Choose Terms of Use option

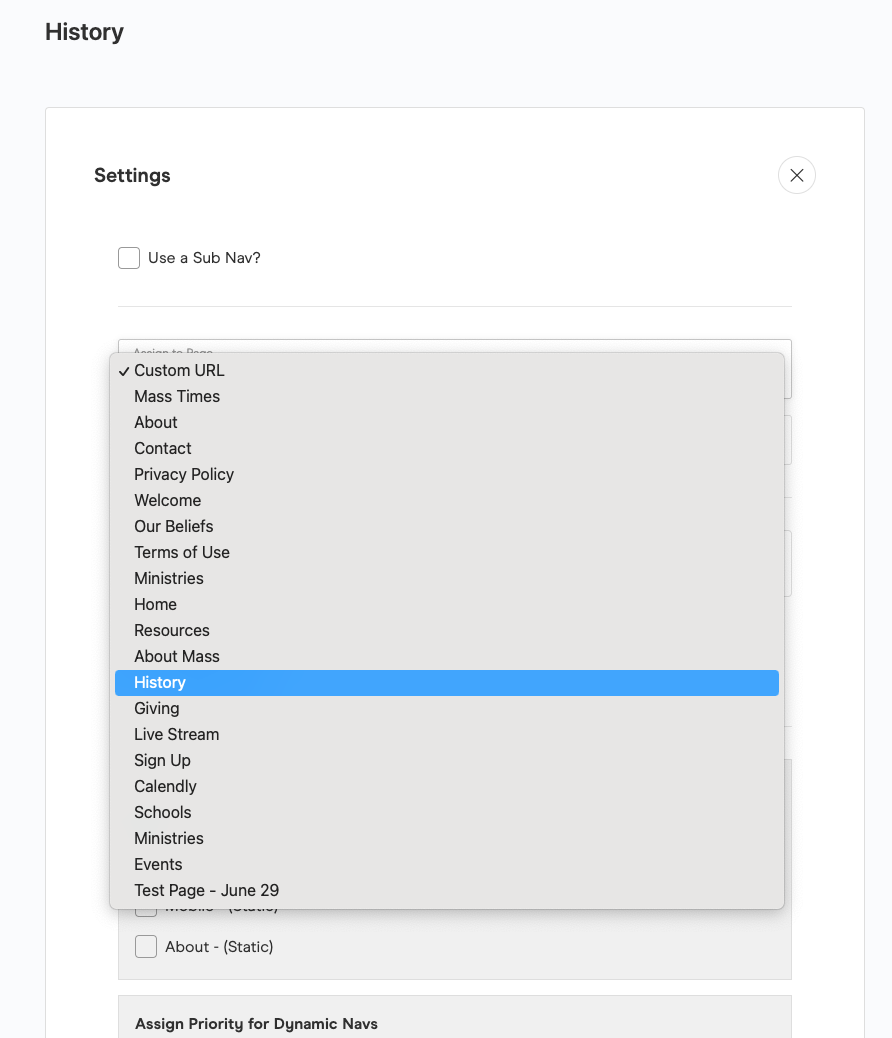click(182, 552)
